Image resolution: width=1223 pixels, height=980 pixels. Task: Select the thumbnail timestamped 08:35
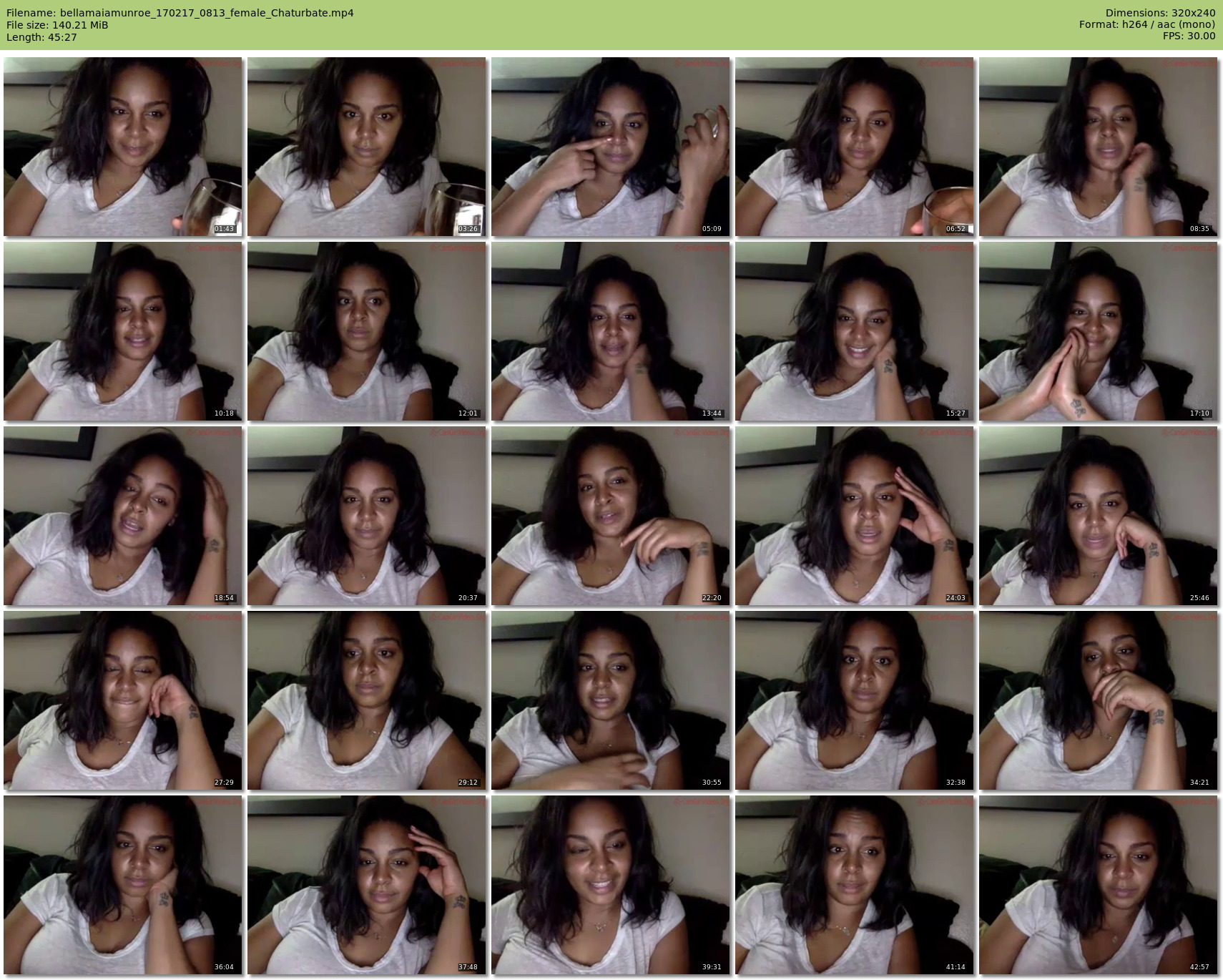click(1099, 147)
